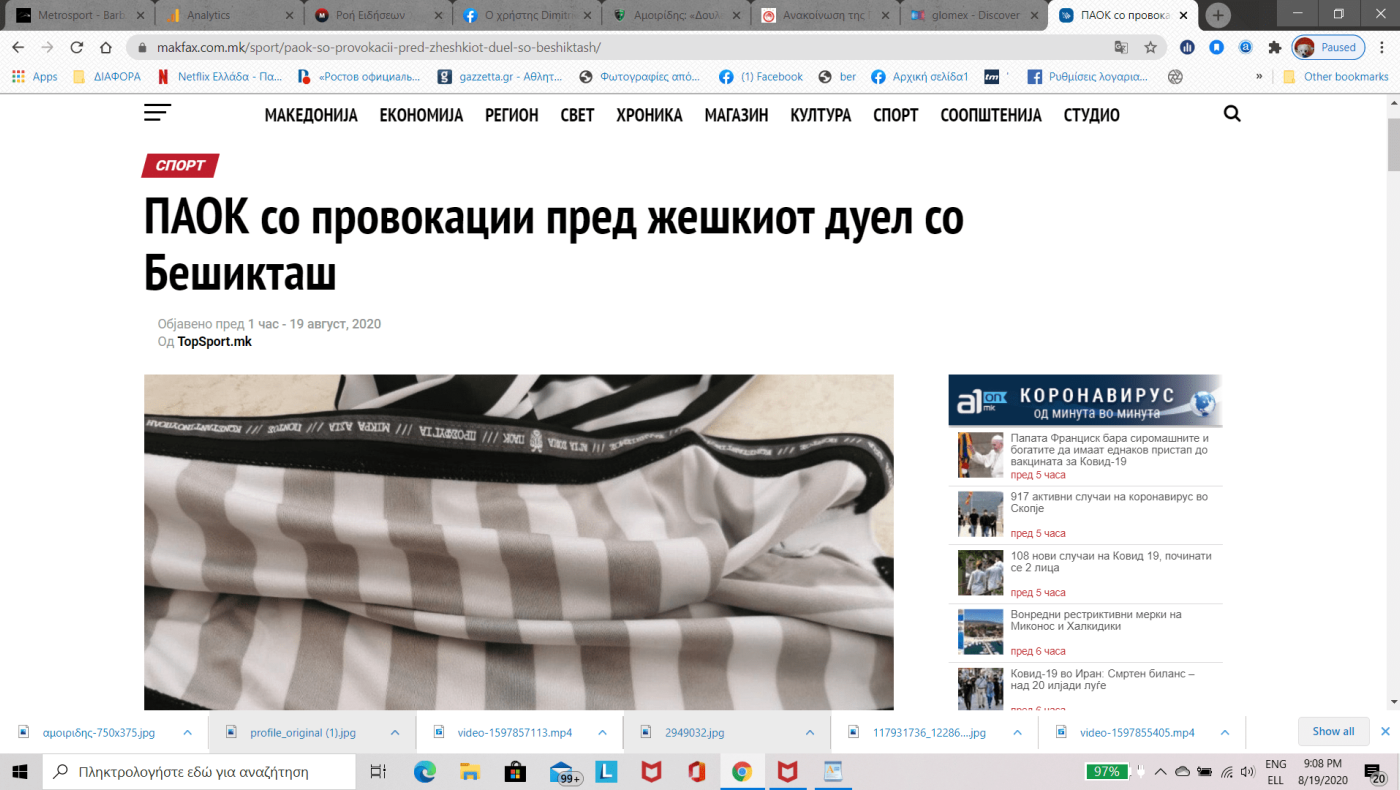Open Microsoft Edge from the taskbar

pos(425,771)
